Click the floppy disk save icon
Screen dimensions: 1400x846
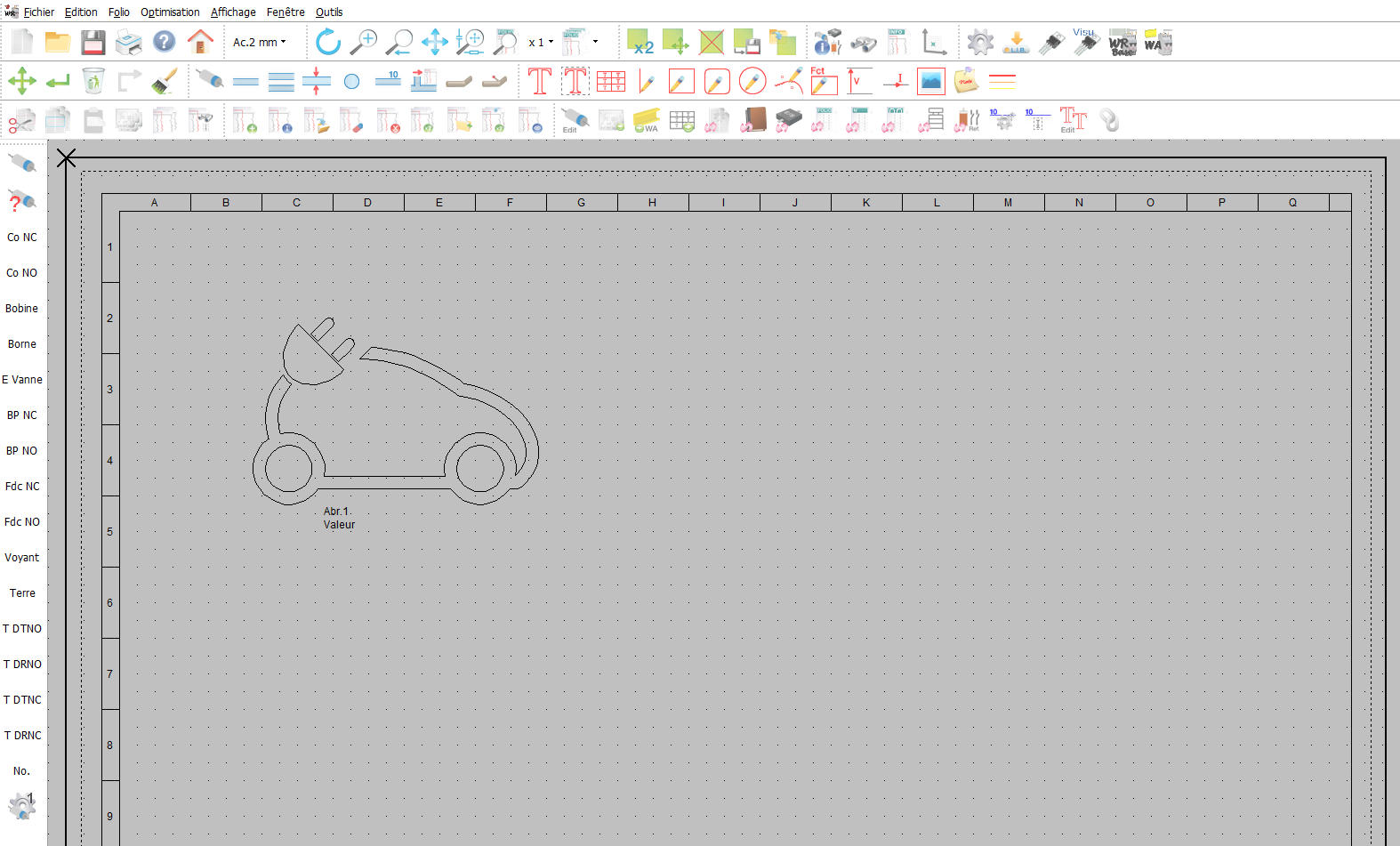coord(93,42)
